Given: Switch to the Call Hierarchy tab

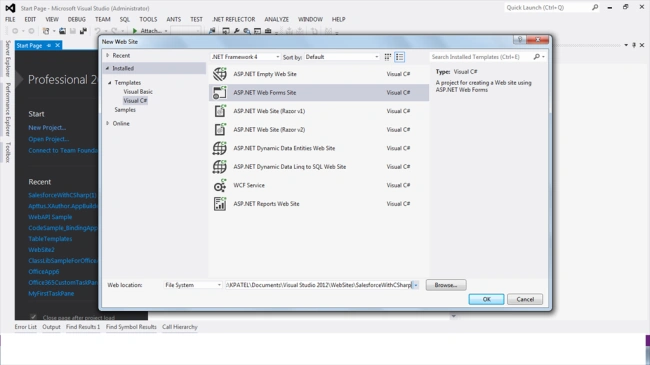Looking at the screenshot, I should point(179,327).
